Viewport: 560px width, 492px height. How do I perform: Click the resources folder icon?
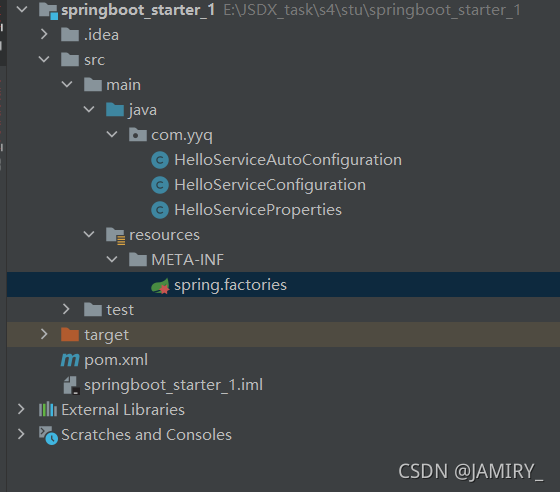tap(115, 236)
